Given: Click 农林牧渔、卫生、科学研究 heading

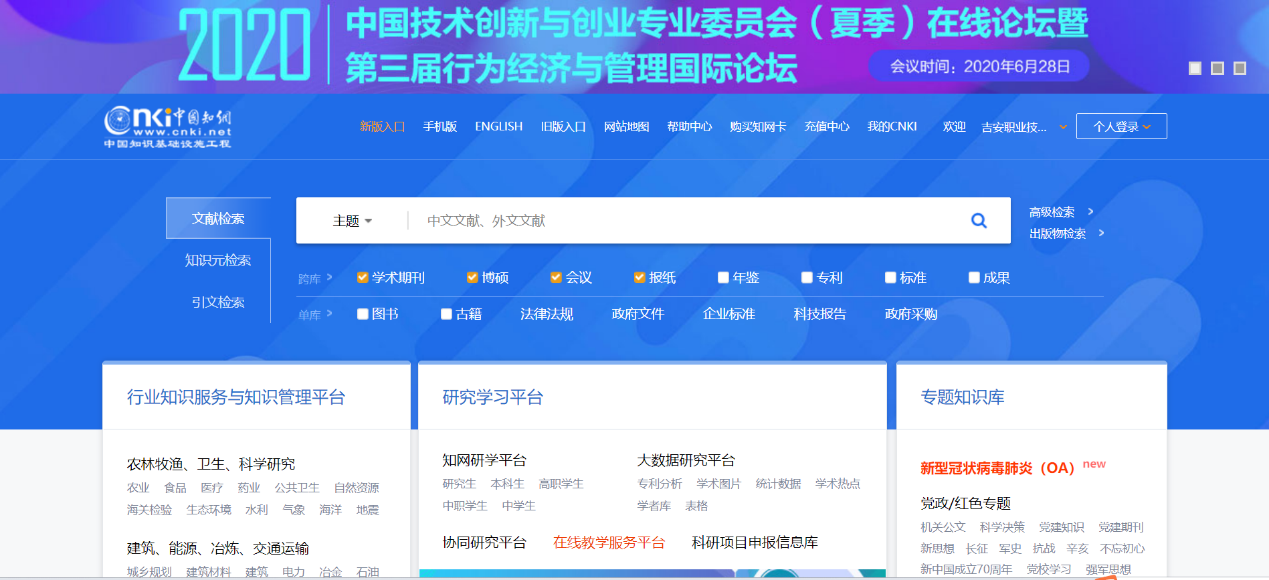Looking at the screenshot, I should (211, 464).
